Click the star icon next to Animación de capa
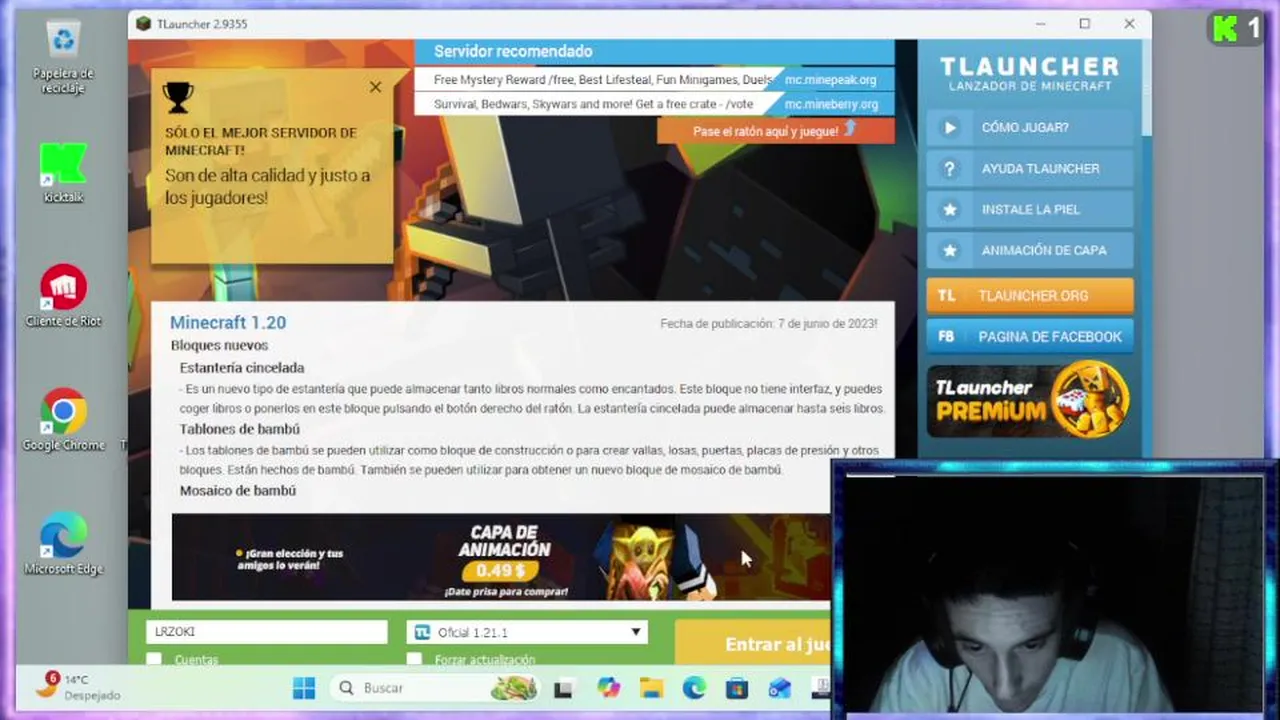 click(950, 251)
